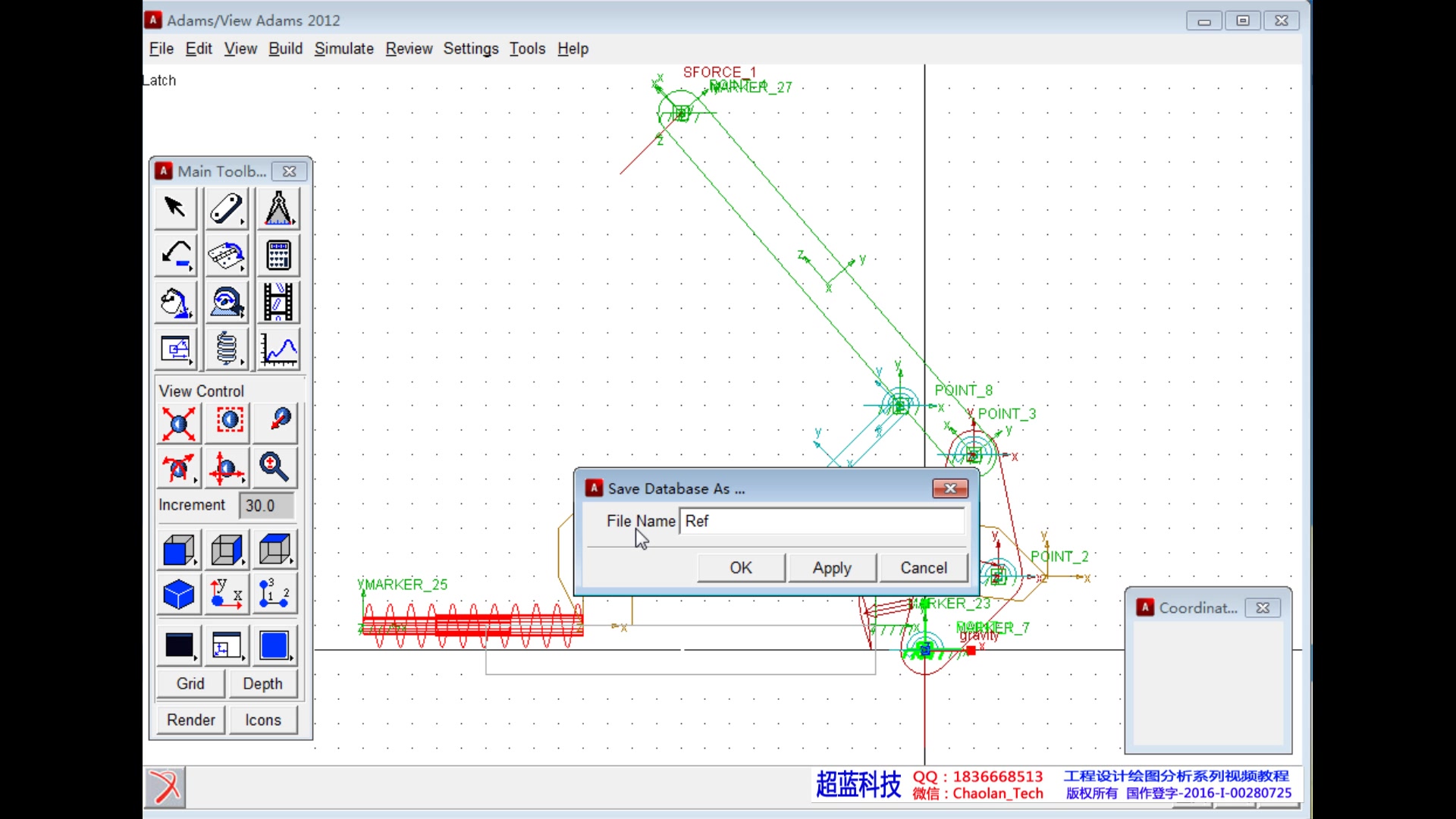Image resolution: width=1456 pixels, height=819 pixels.
Task: Click Cancel in Save Database As dialog
Action: [x=924, y=568]
